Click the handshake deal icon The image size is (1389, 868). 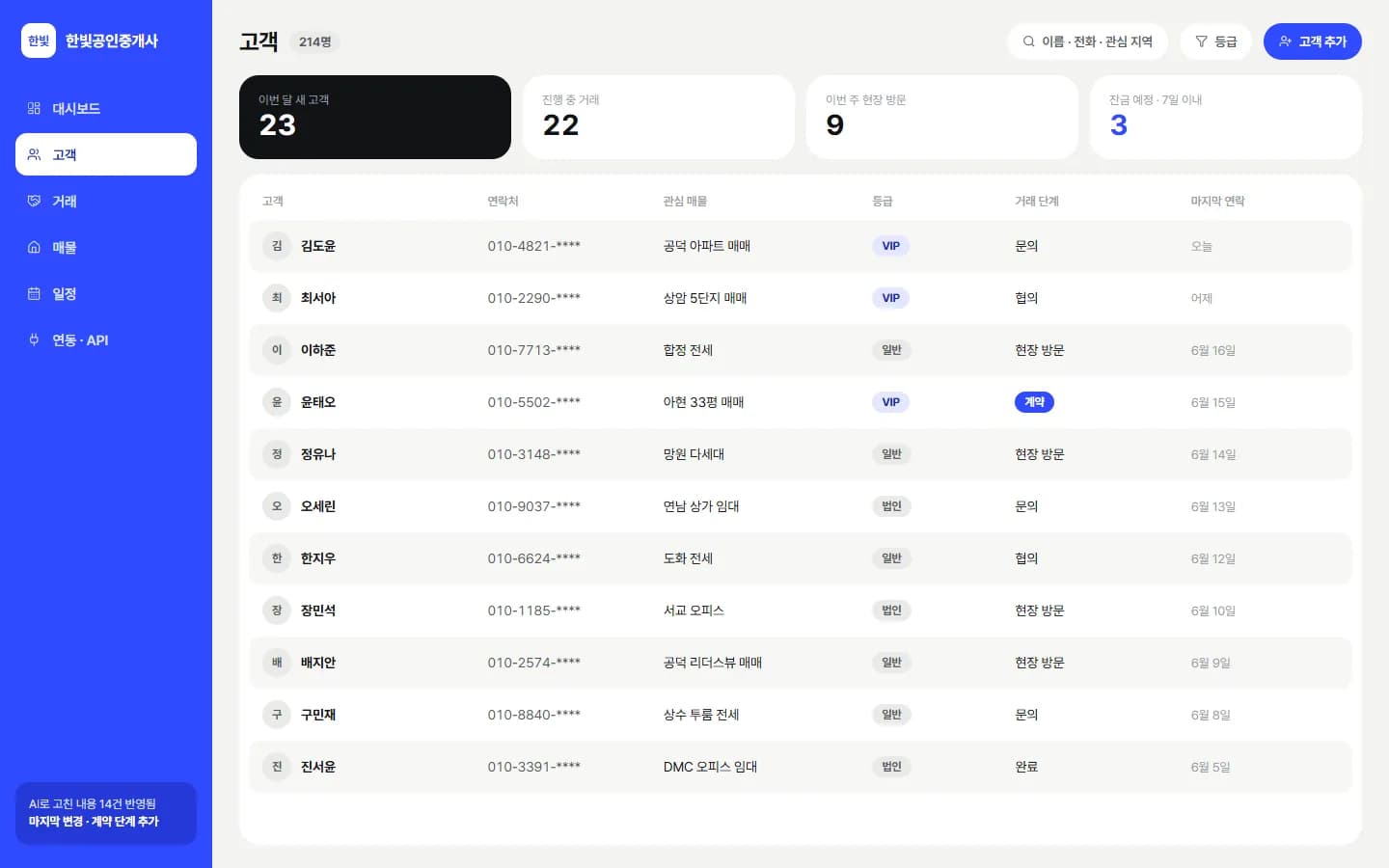[34, 201]
